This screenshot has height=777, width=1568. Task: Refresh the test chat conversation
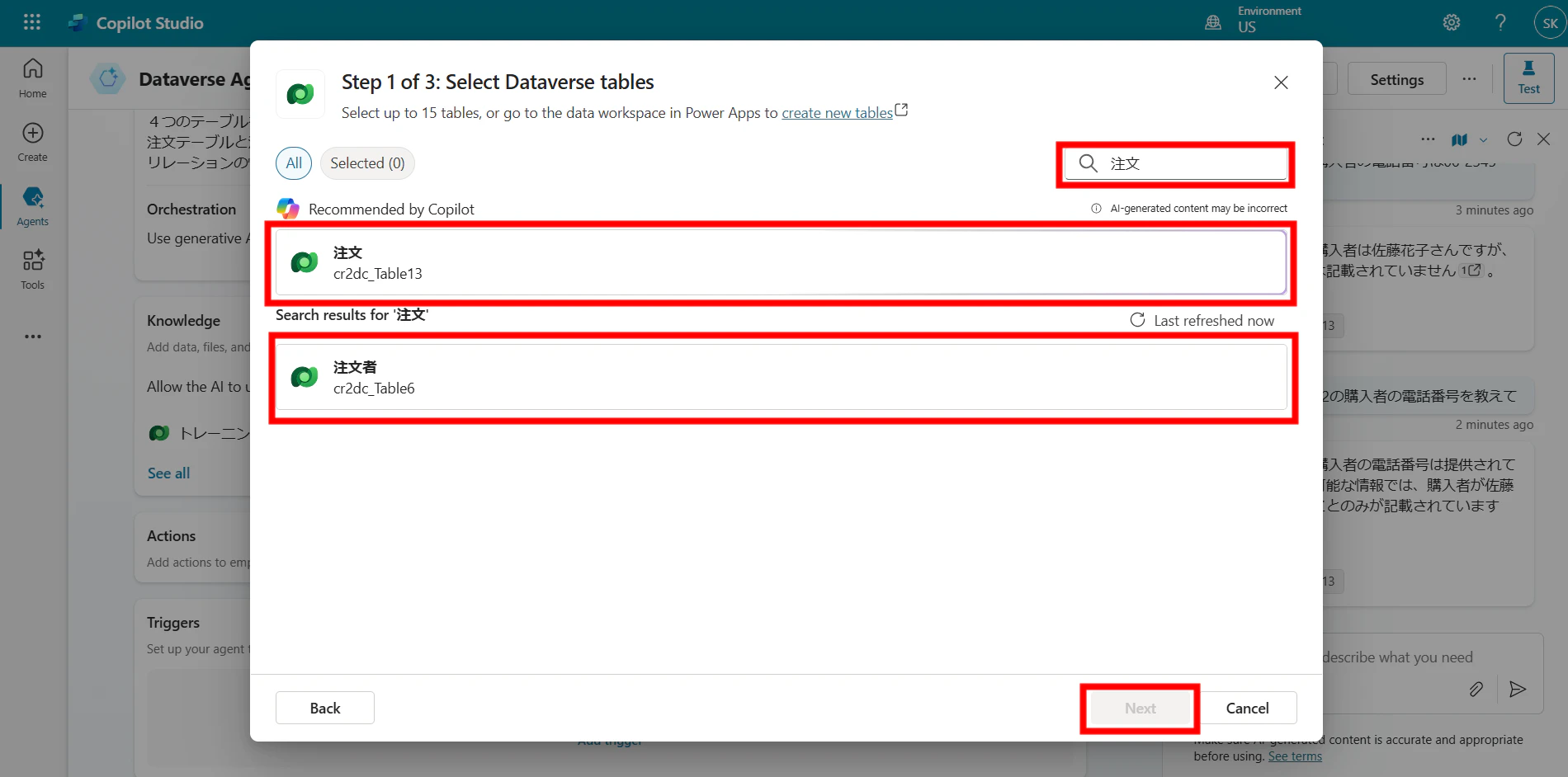tap(1514, 139)
